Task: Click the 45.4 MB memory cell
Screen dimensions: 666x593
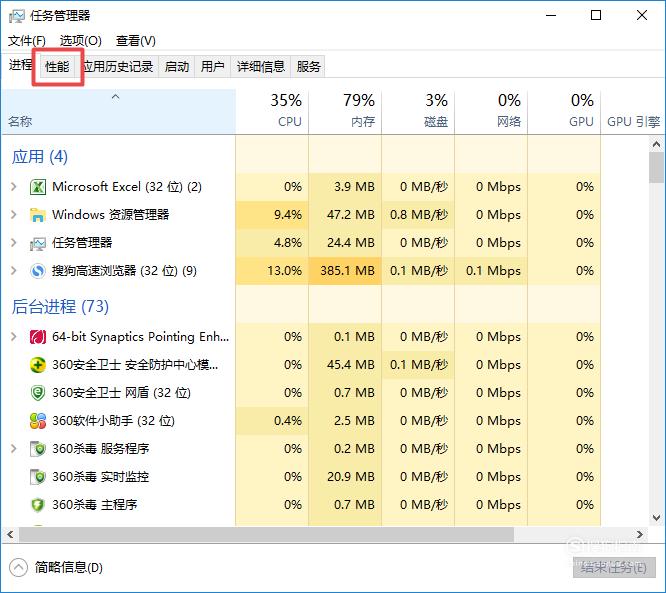Action: point(345,365)
